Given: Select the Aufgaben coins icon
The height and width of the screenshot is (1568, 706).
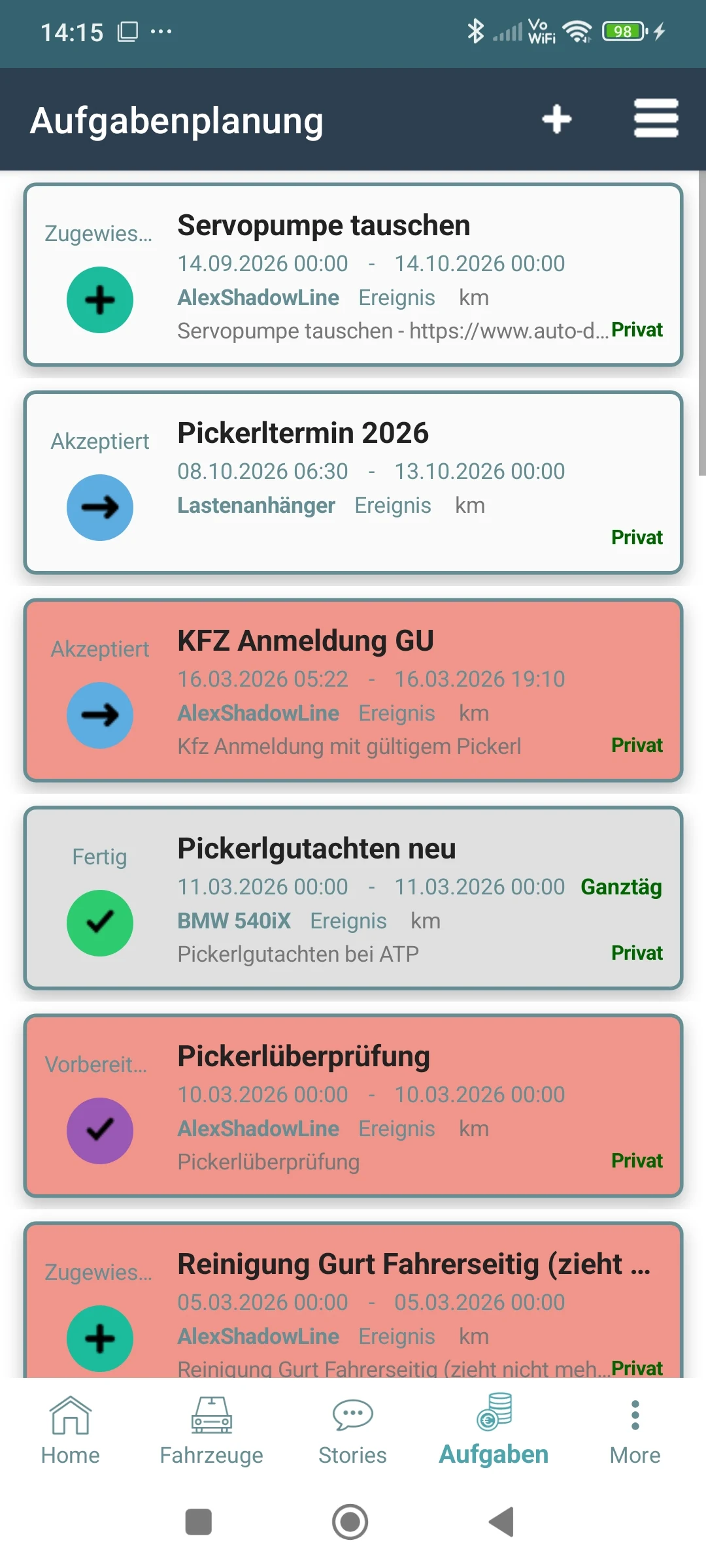Looking at the screenshot, I should 494,1411.
